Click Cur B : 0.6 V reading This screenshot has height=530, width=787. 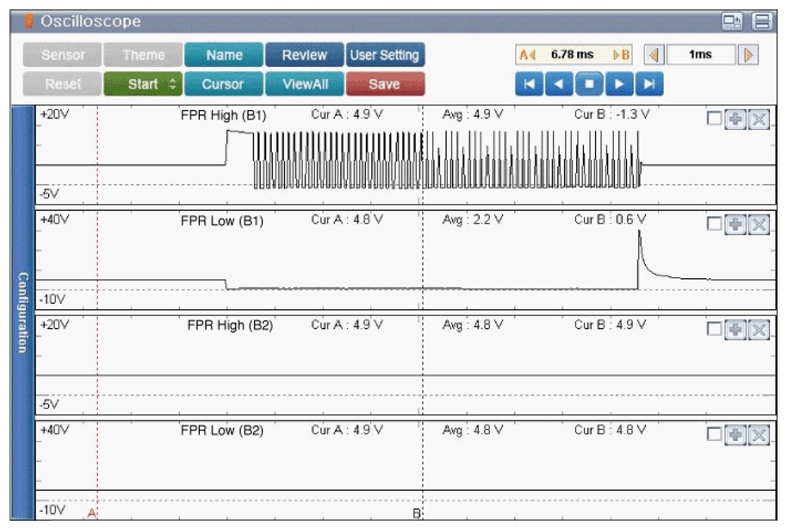(610, 219)
